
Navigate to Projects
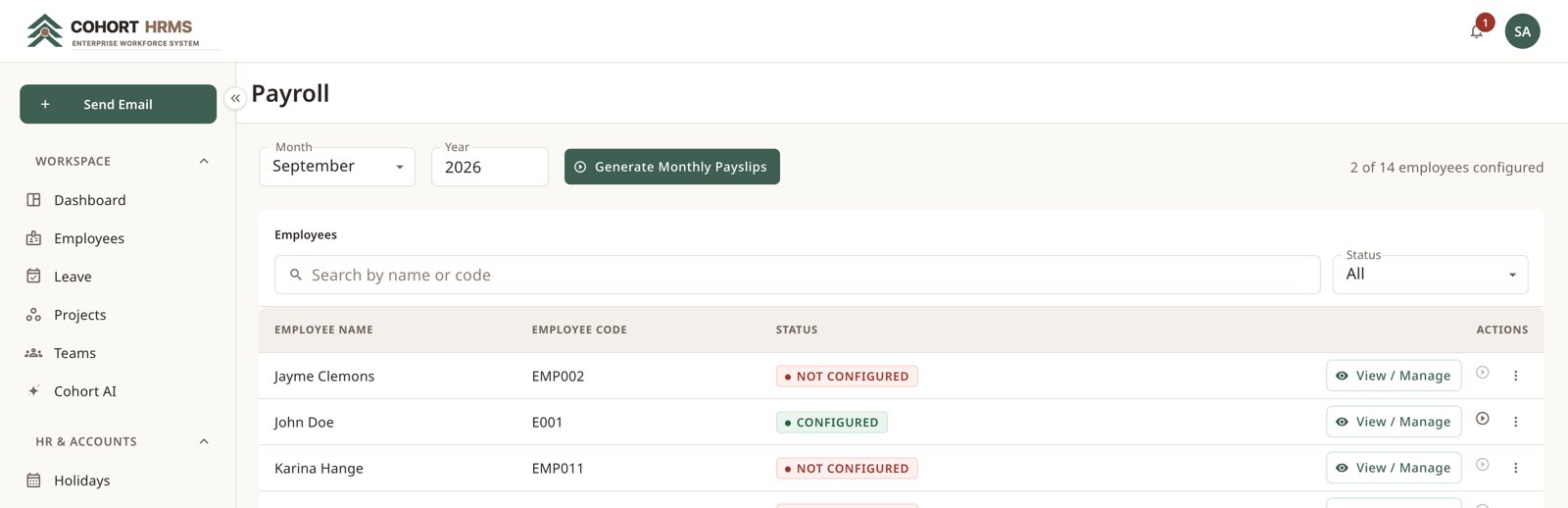(118, 315)
